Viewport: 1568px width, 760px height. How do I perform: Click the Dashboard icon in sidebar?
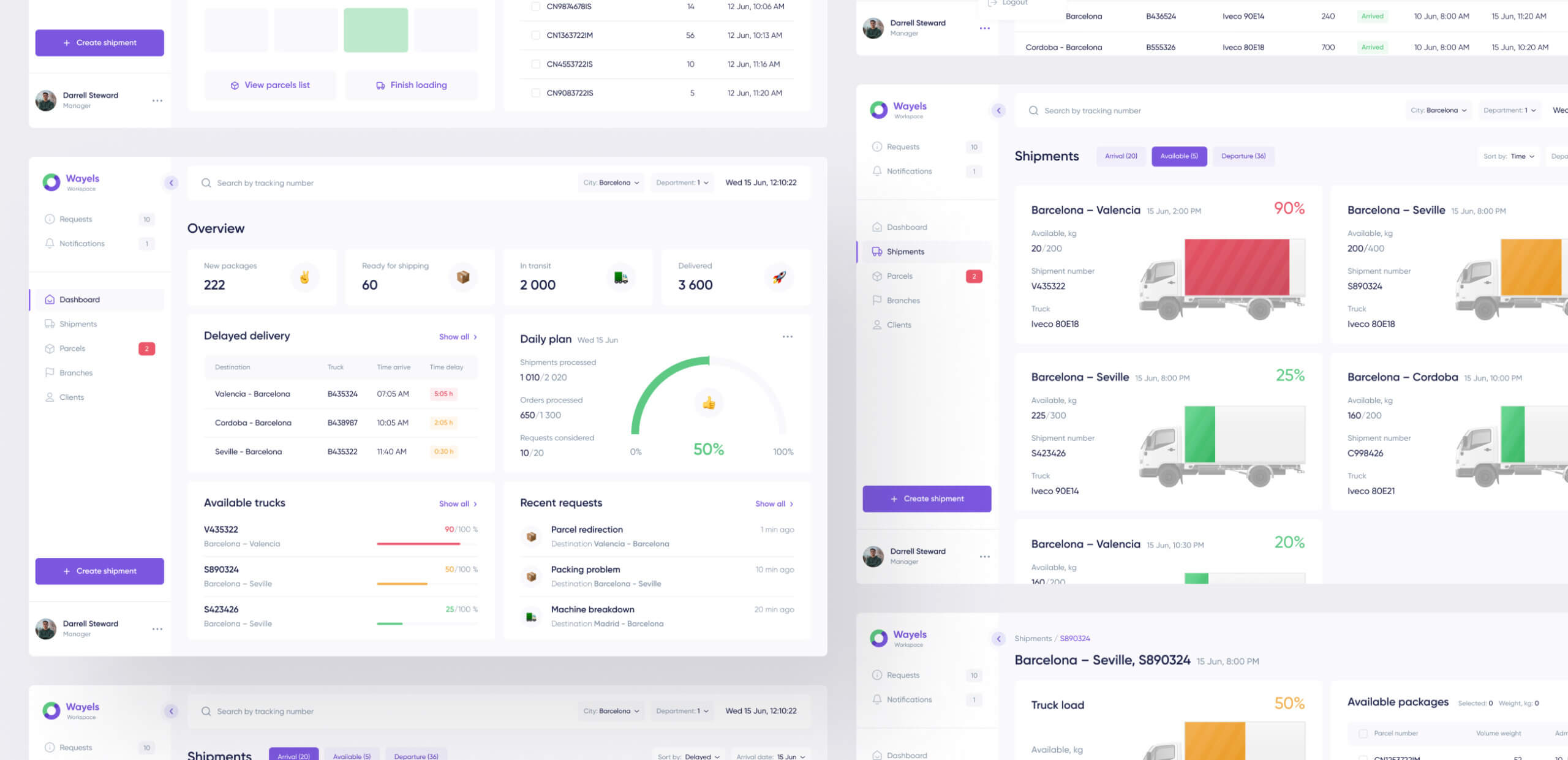point(50,299)
